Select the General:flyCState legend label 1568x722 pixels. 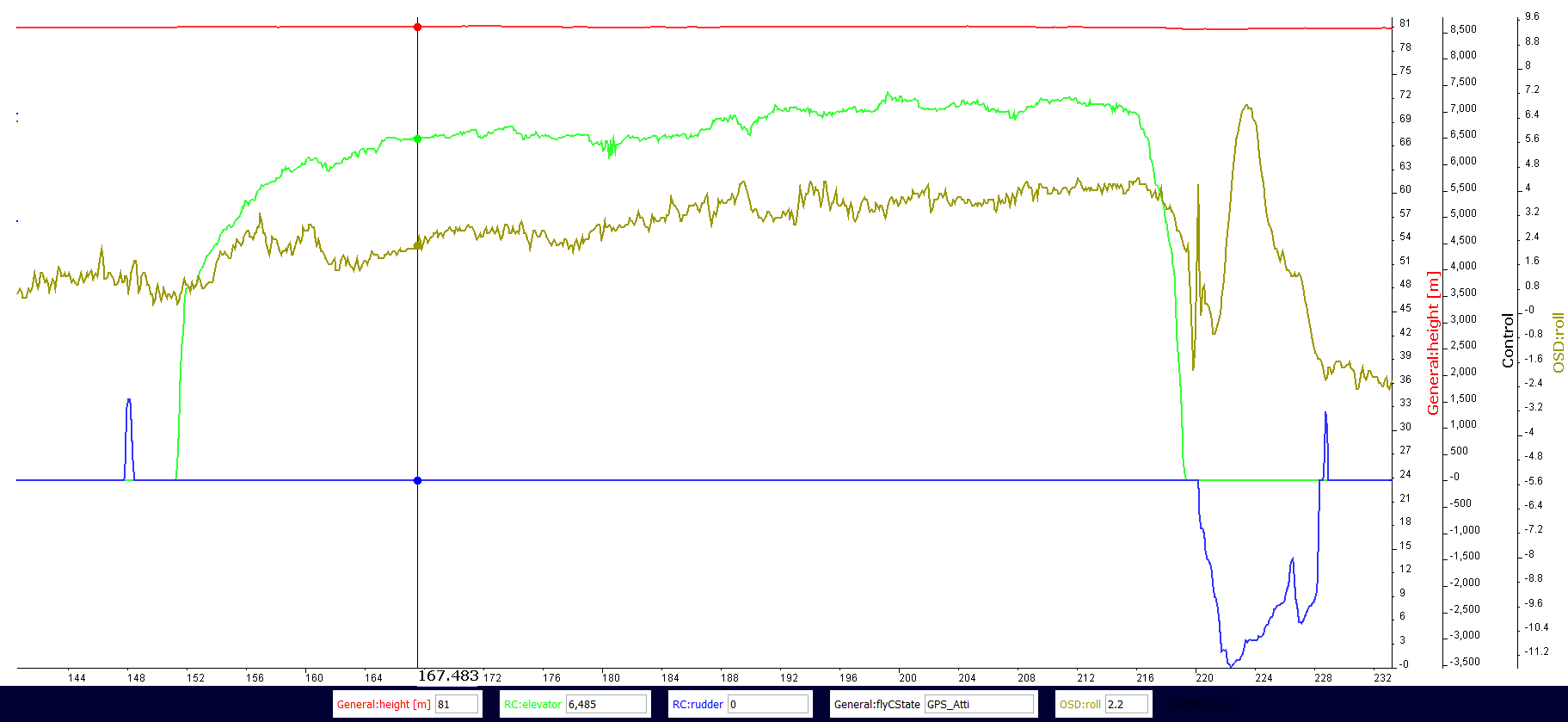click(876, 704)
